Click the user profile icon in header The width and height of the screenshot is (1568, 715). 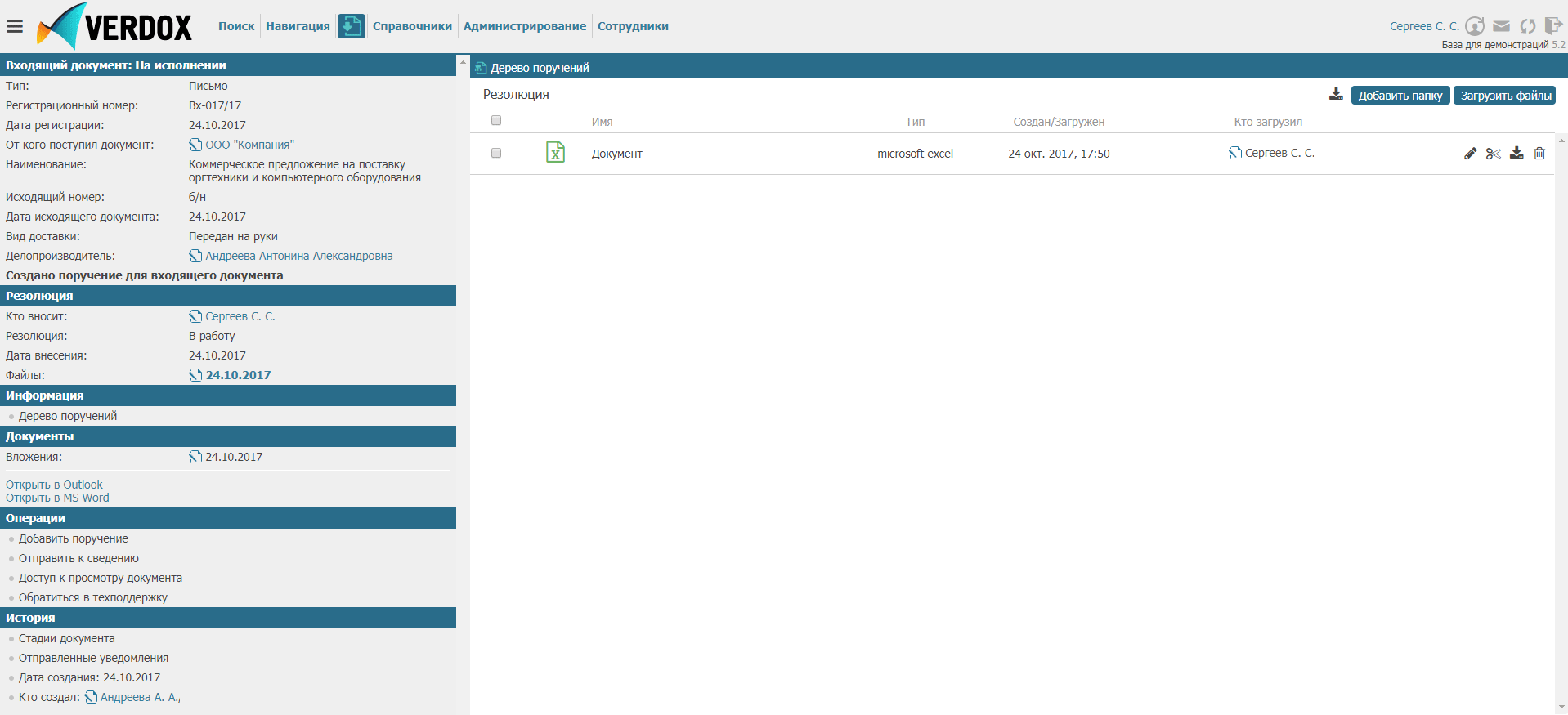(x=1475, y=26)
